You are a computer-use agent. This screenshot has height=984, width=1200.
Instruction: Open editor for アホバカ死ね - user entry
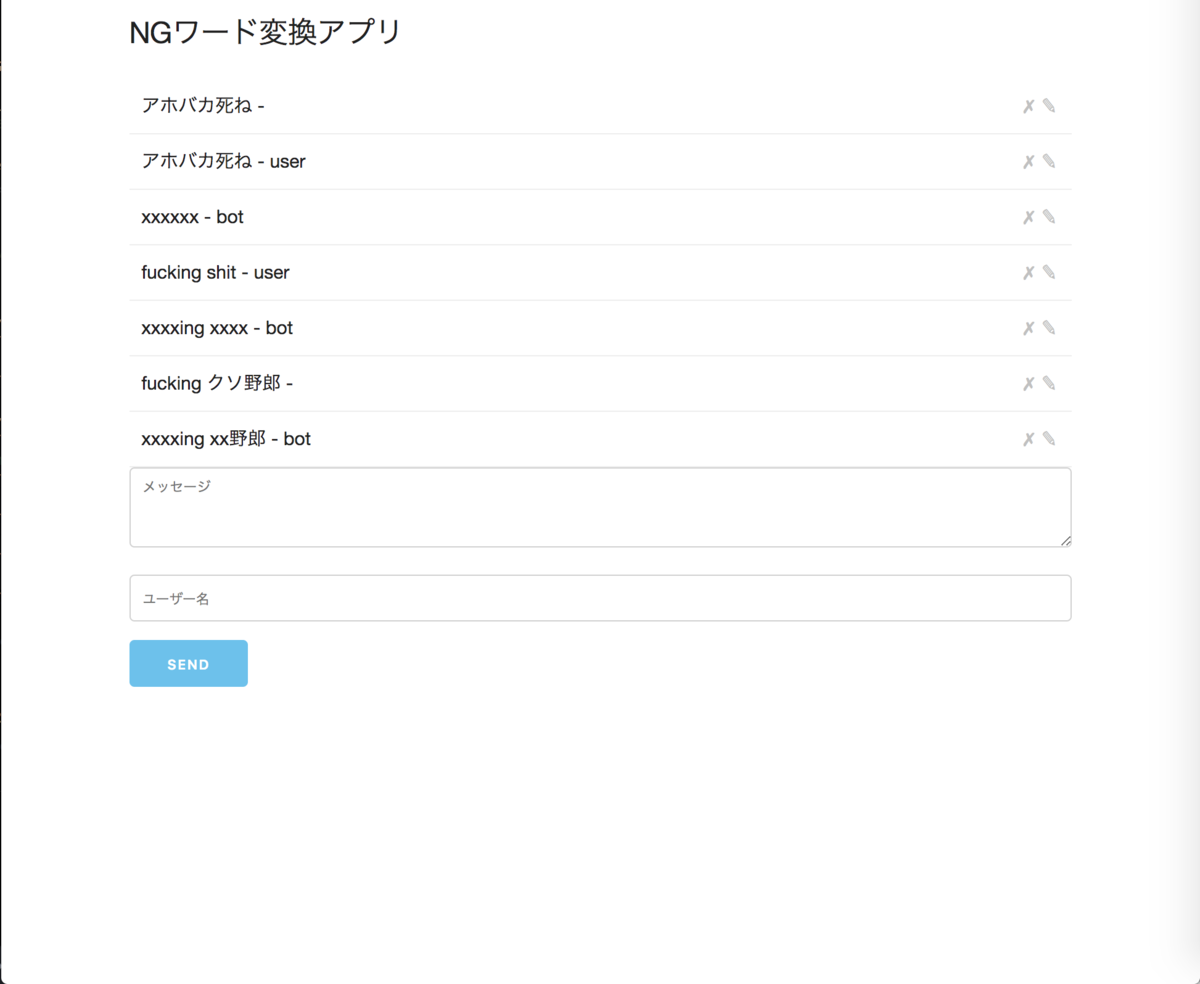coord(1048,160)
